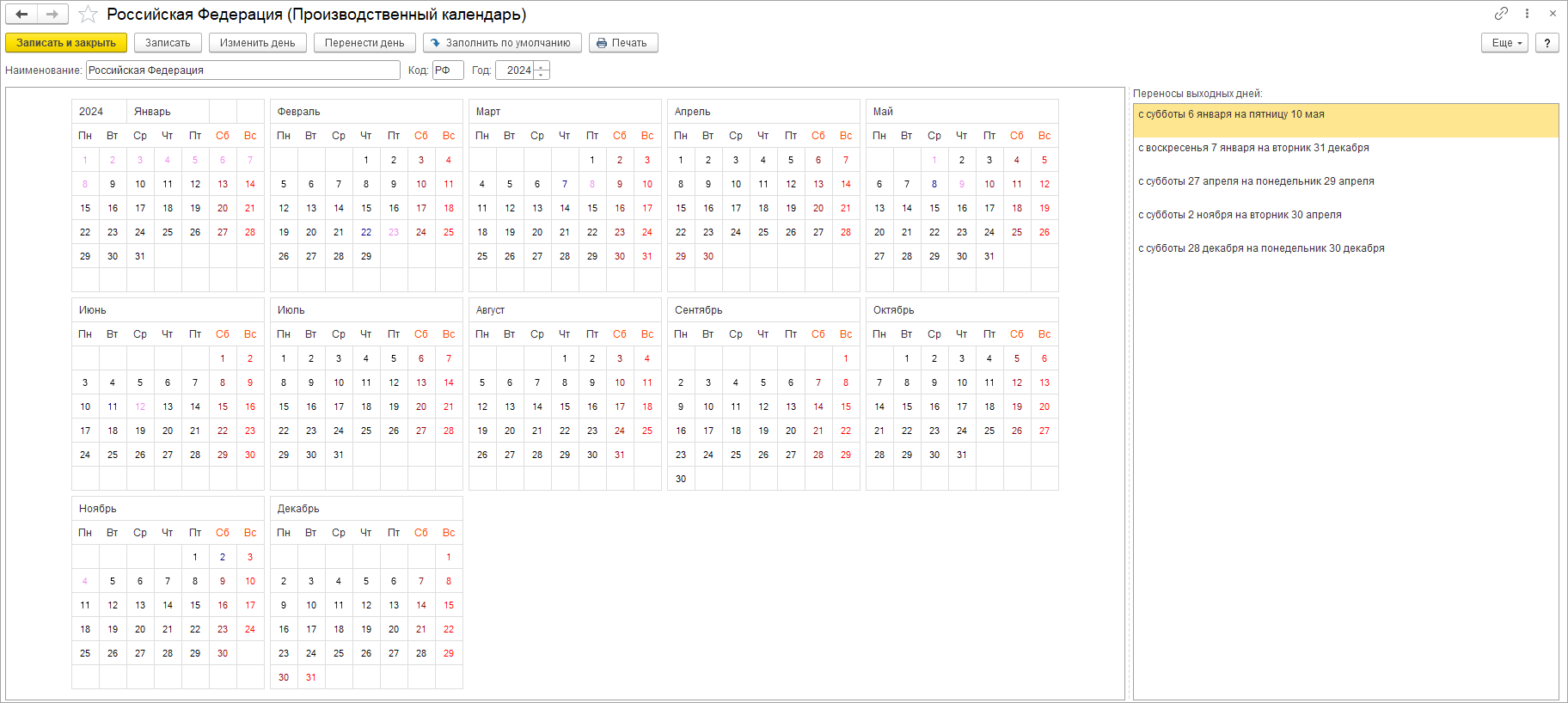Click the Год field showing 2024

click(x=514, y=70)
